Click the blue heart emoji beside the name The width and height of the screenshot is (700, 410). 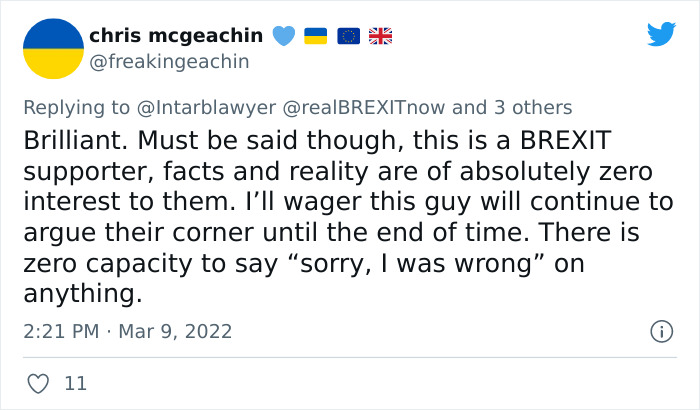coord(284,36)
